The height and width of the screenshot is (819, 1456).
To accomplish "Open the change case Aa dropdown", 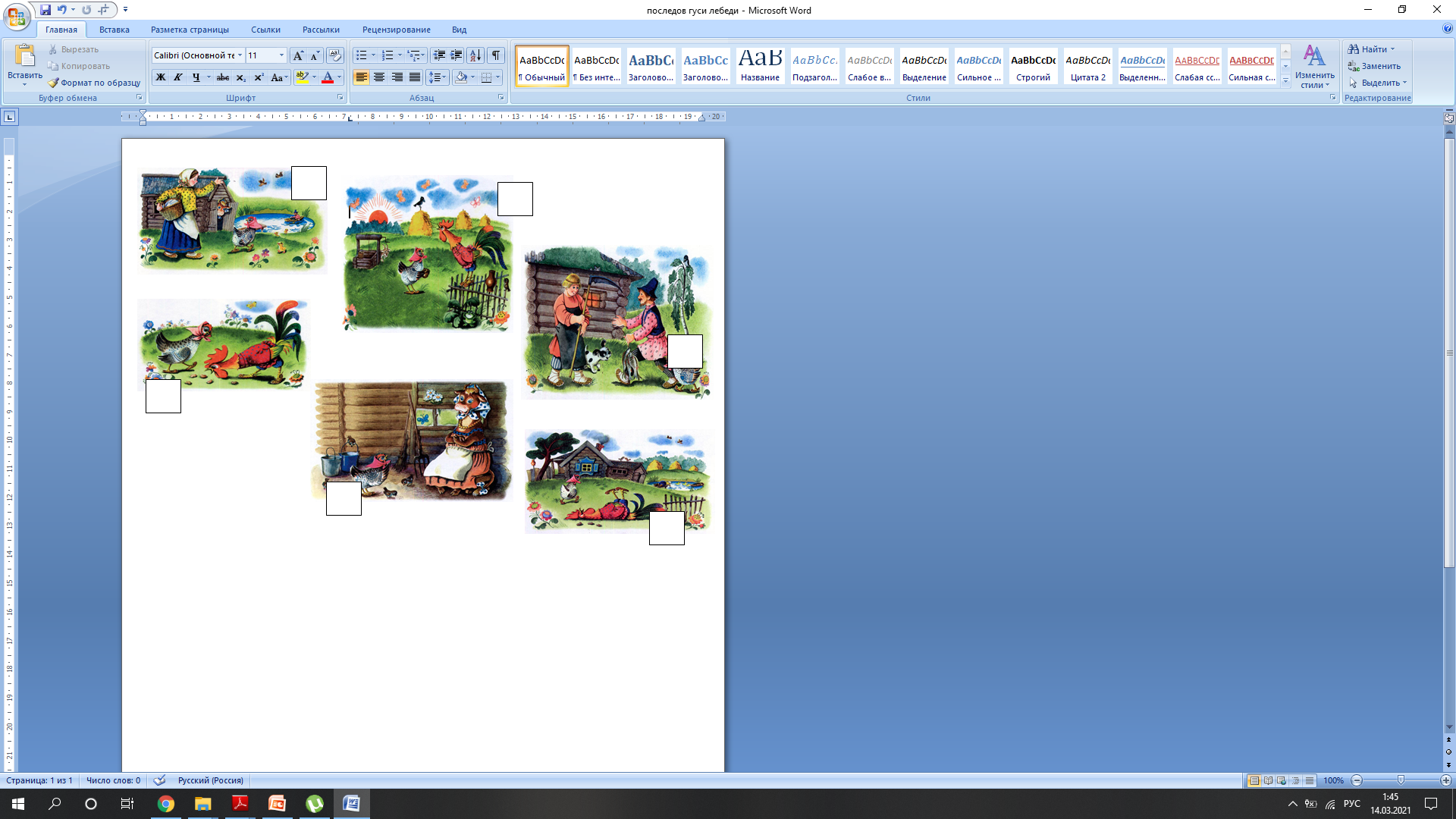I will click(279, 77).
